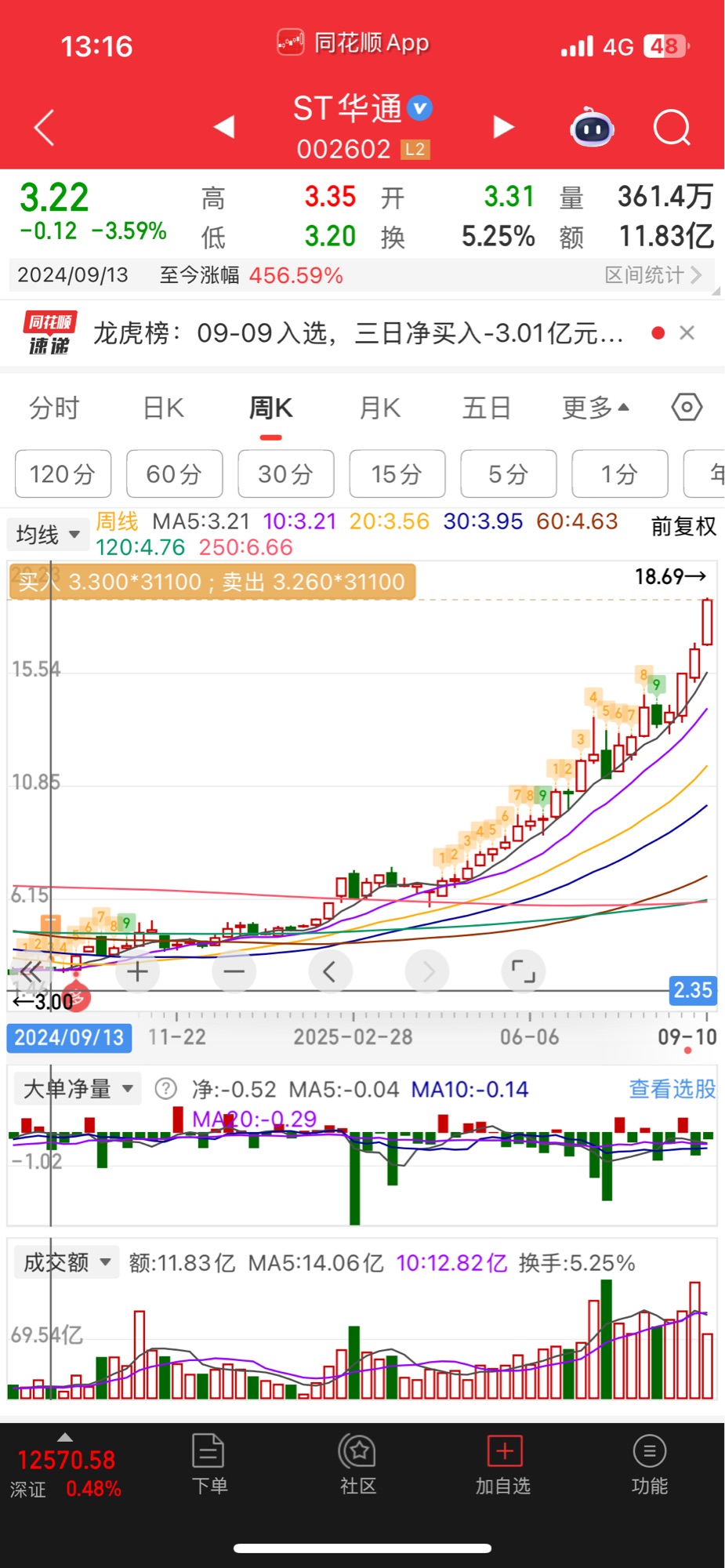Expand the 深证 index bar
This screenshot has height=1568, width=725.
(x=66, y=1437)
